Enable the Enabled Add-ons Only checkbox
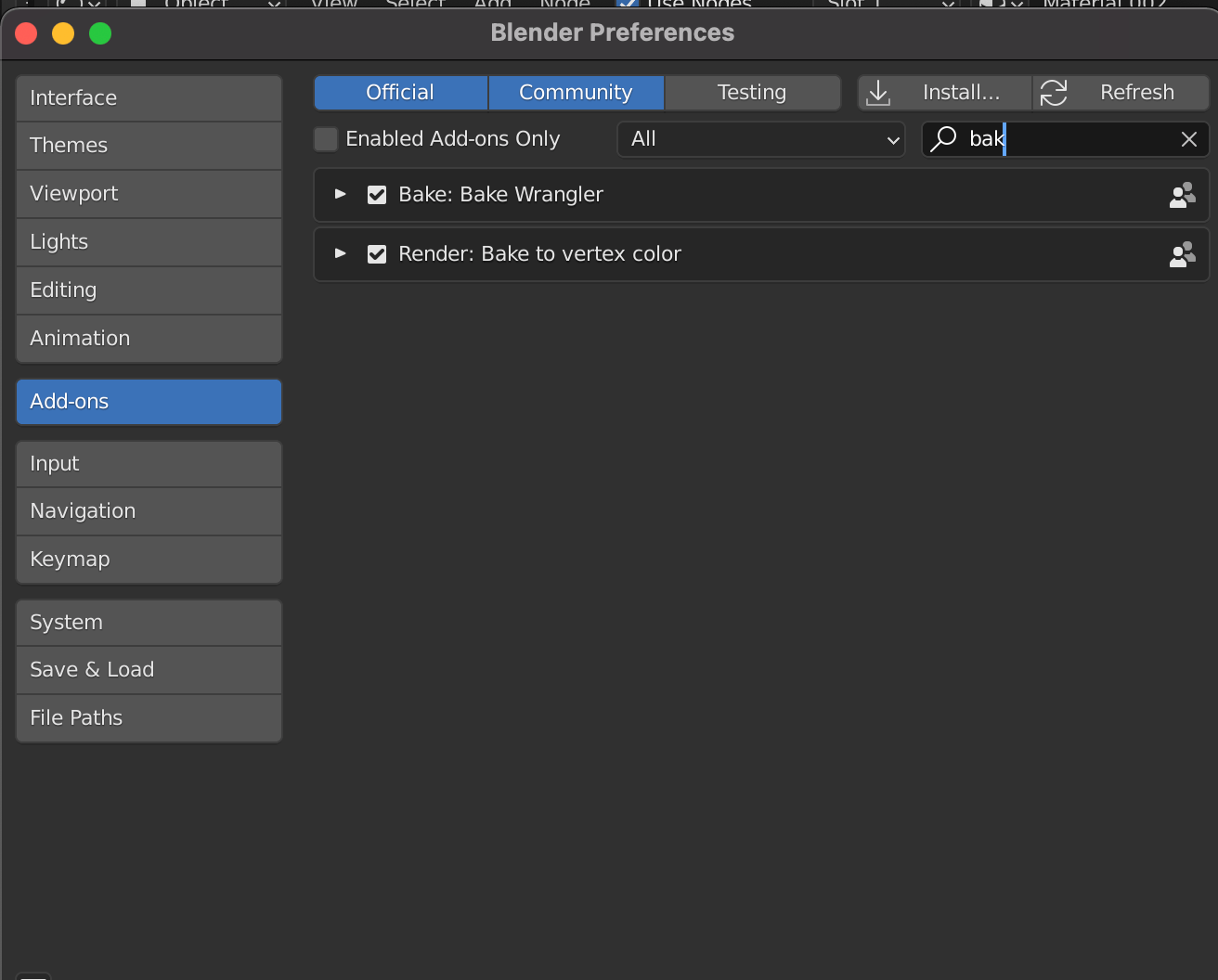 pos(326,139)
